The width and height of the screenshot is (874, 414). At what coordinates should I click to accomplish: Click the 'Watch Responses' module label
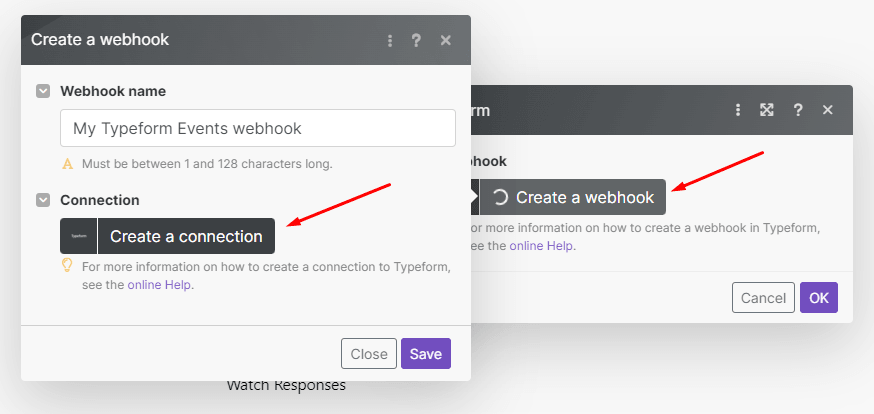tap(286, 385)
